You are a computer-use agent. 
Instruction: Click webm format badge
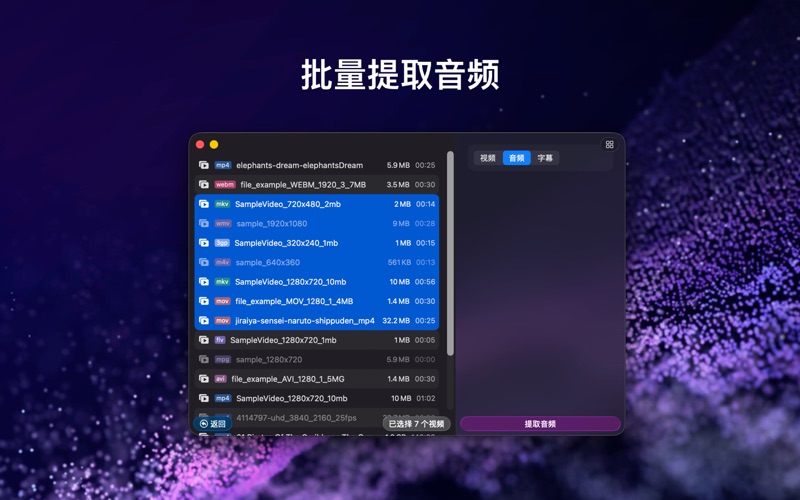[225, 185]
